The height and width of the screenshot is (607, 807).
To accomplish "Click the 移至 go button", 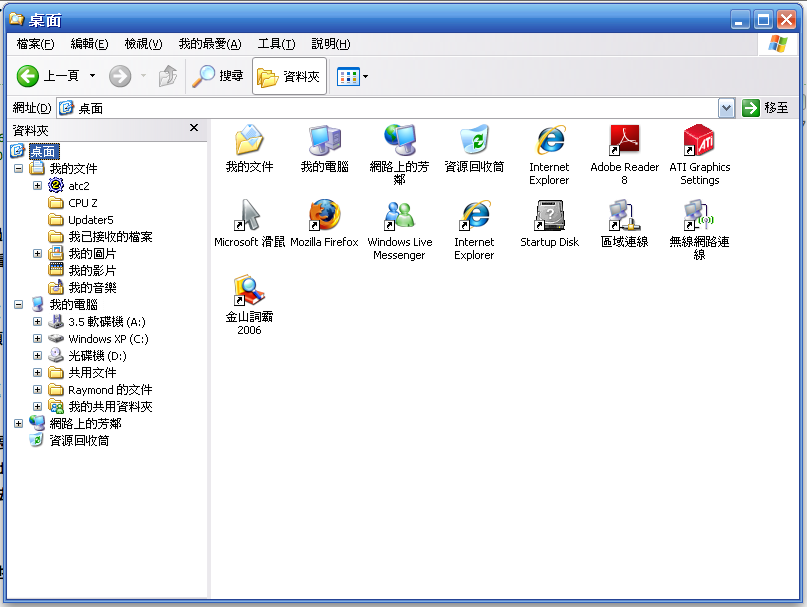I will click(x=765, y=108).
